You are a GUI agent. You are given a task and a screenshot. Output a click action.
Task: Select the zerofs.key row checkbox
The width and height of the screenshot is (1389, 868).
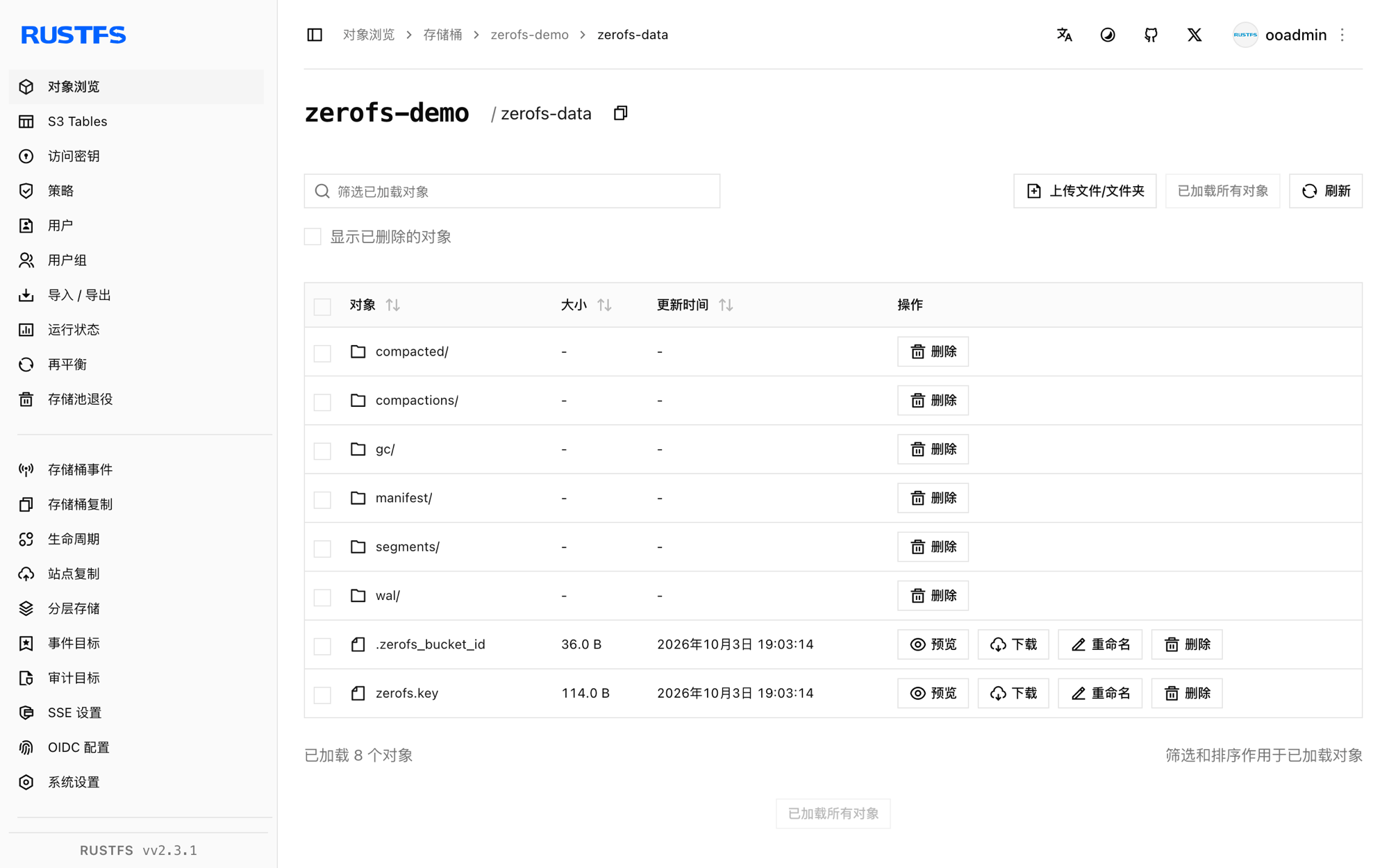click(x=322, y=694)
